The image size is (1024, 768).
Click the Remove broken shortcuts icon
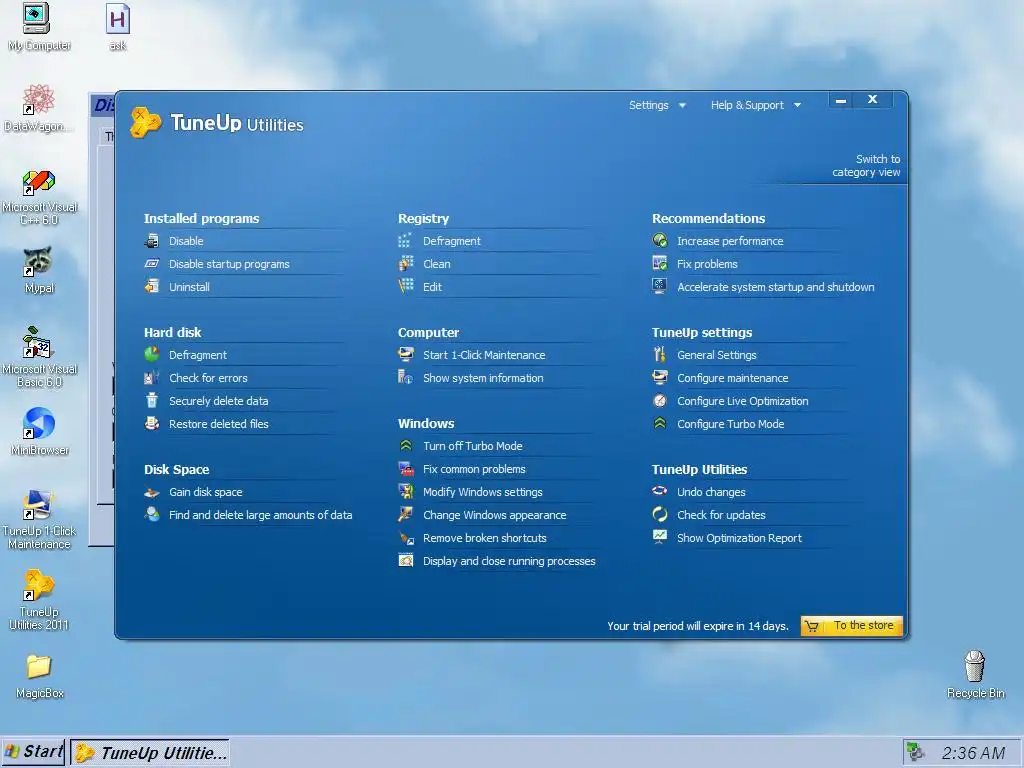click(406, 538)
